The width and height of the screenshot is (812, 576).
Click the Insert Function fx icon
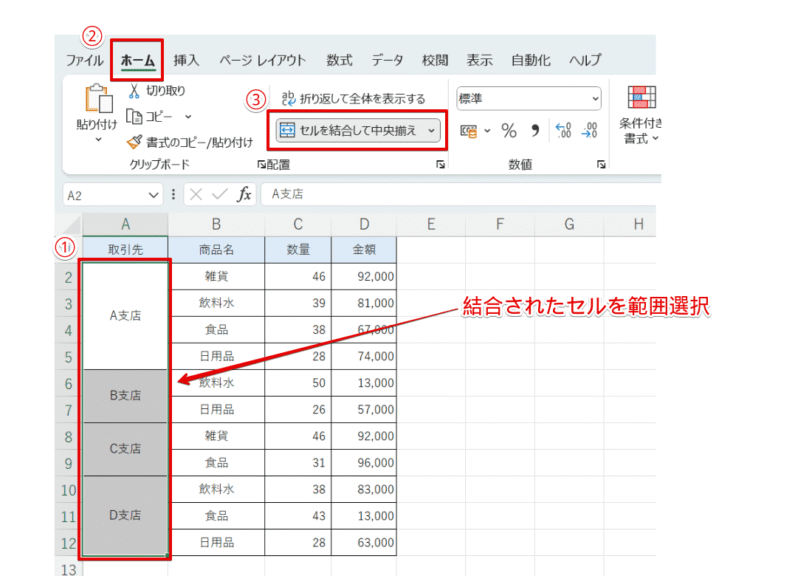pos(244,194)
